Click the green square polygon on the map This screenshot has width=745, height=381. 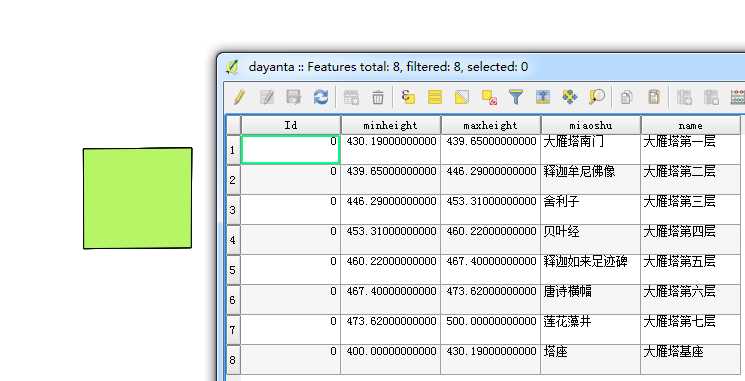pos(138,198)
